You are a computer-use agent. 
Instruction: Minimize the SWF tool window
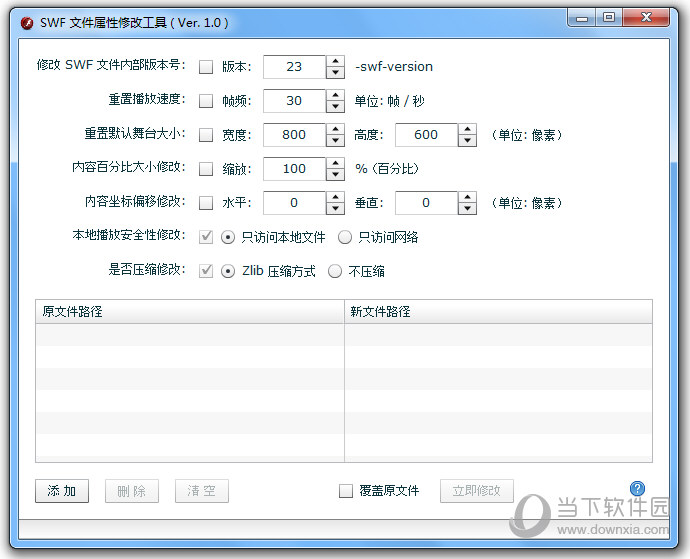click(582, 18)
